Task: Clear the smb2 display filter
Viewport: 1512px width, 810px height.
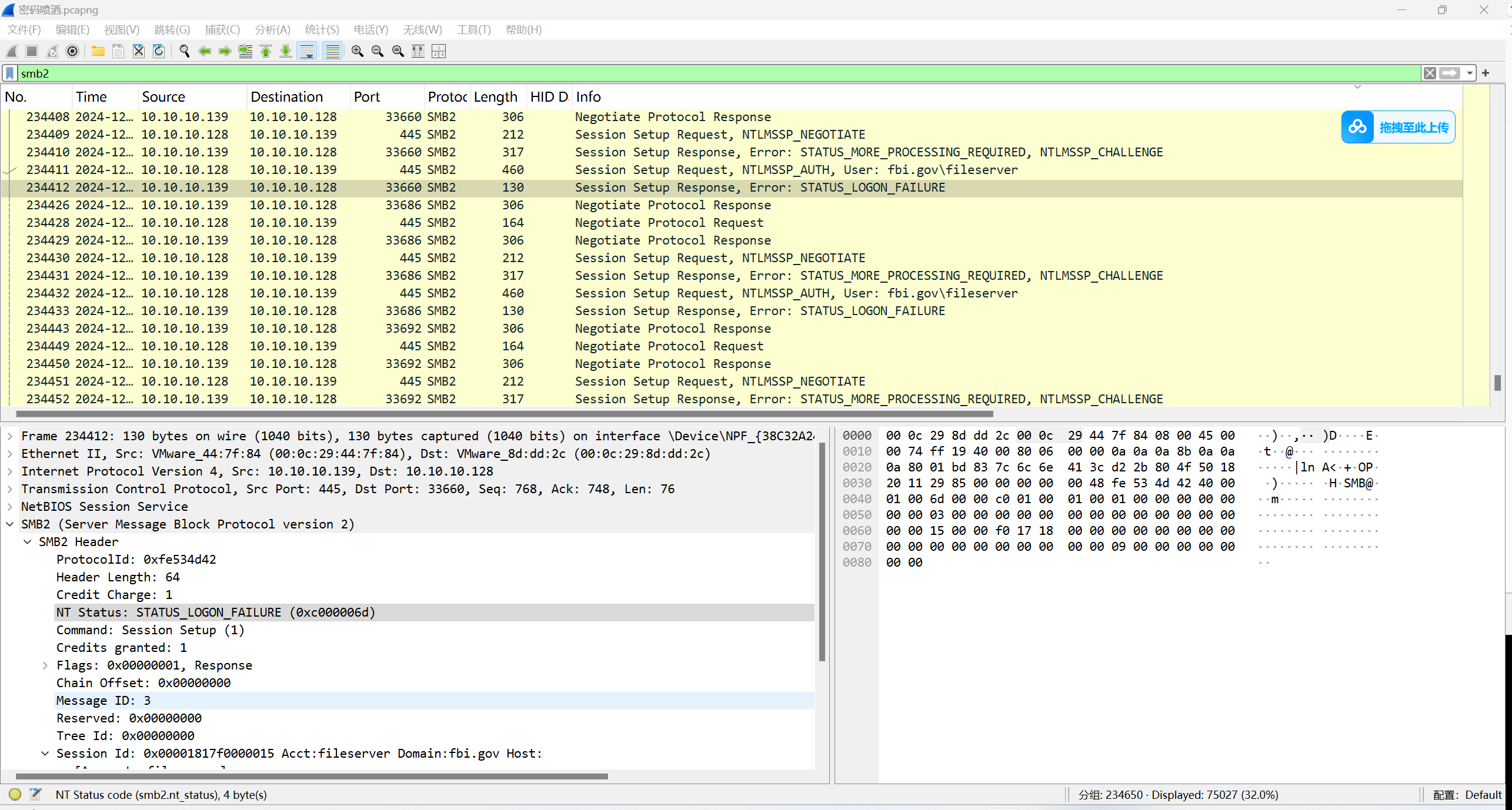Action: [1430, 73]
